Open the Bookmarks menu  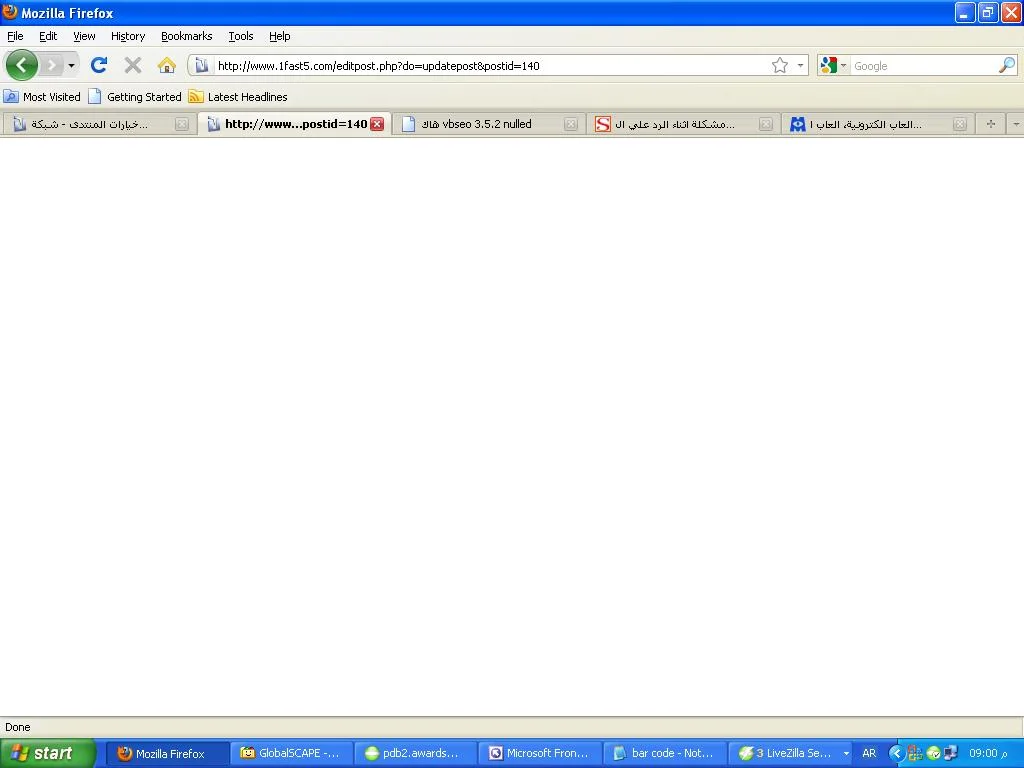point(186,36)
